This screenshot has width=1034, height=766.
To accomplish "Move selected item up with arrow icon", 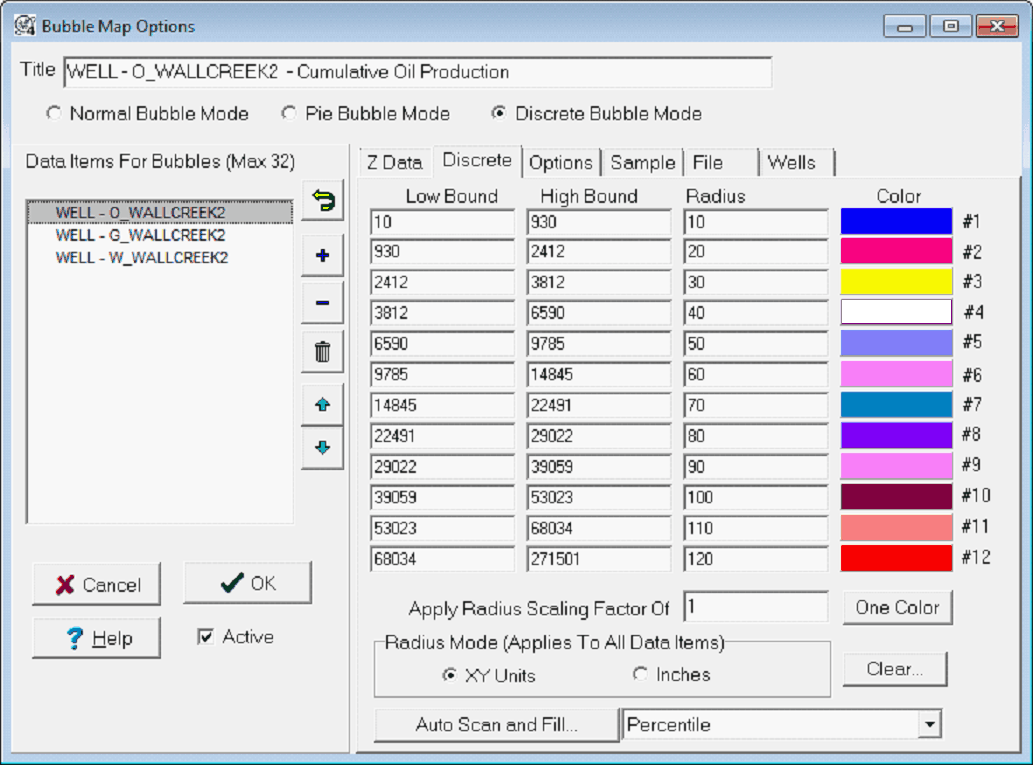I will point(322,405).
